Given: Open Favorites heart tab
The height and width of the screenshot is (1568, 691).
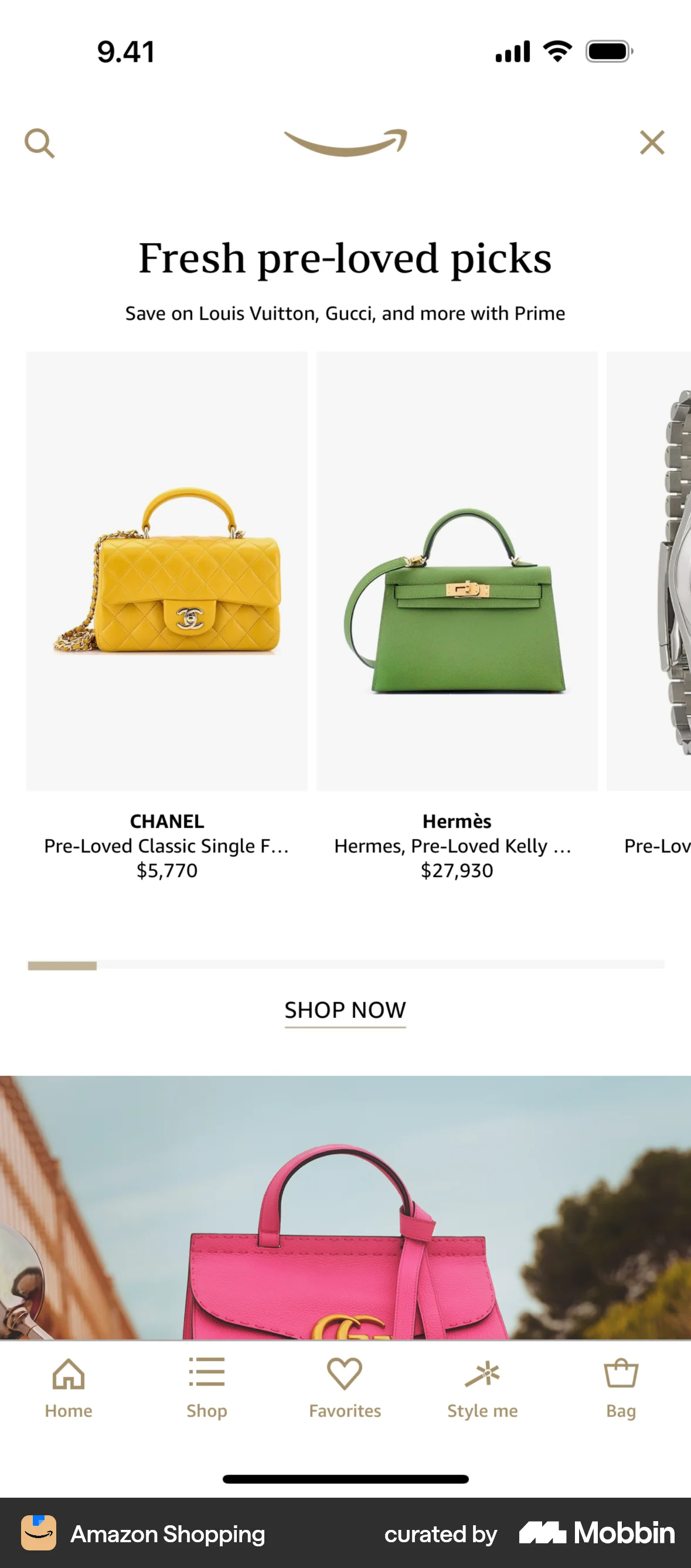Looking at the screenshot, I should click(x=345, y=1389).
